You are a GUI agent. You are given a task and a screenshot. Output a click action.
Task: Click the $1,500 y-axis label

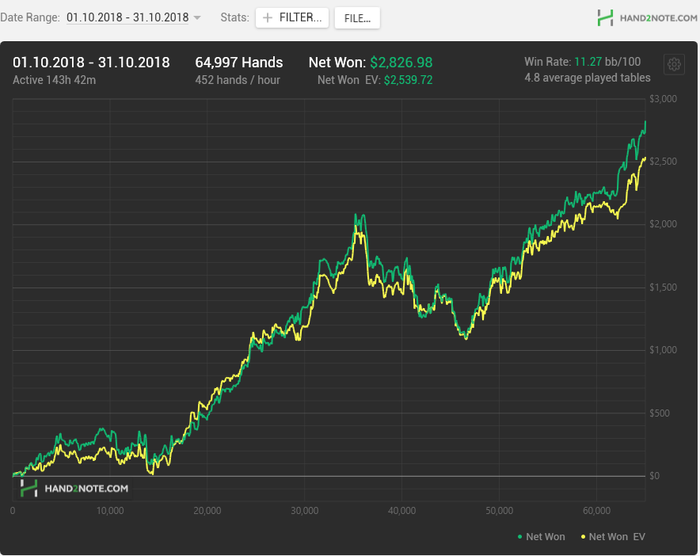pos(663,287)
